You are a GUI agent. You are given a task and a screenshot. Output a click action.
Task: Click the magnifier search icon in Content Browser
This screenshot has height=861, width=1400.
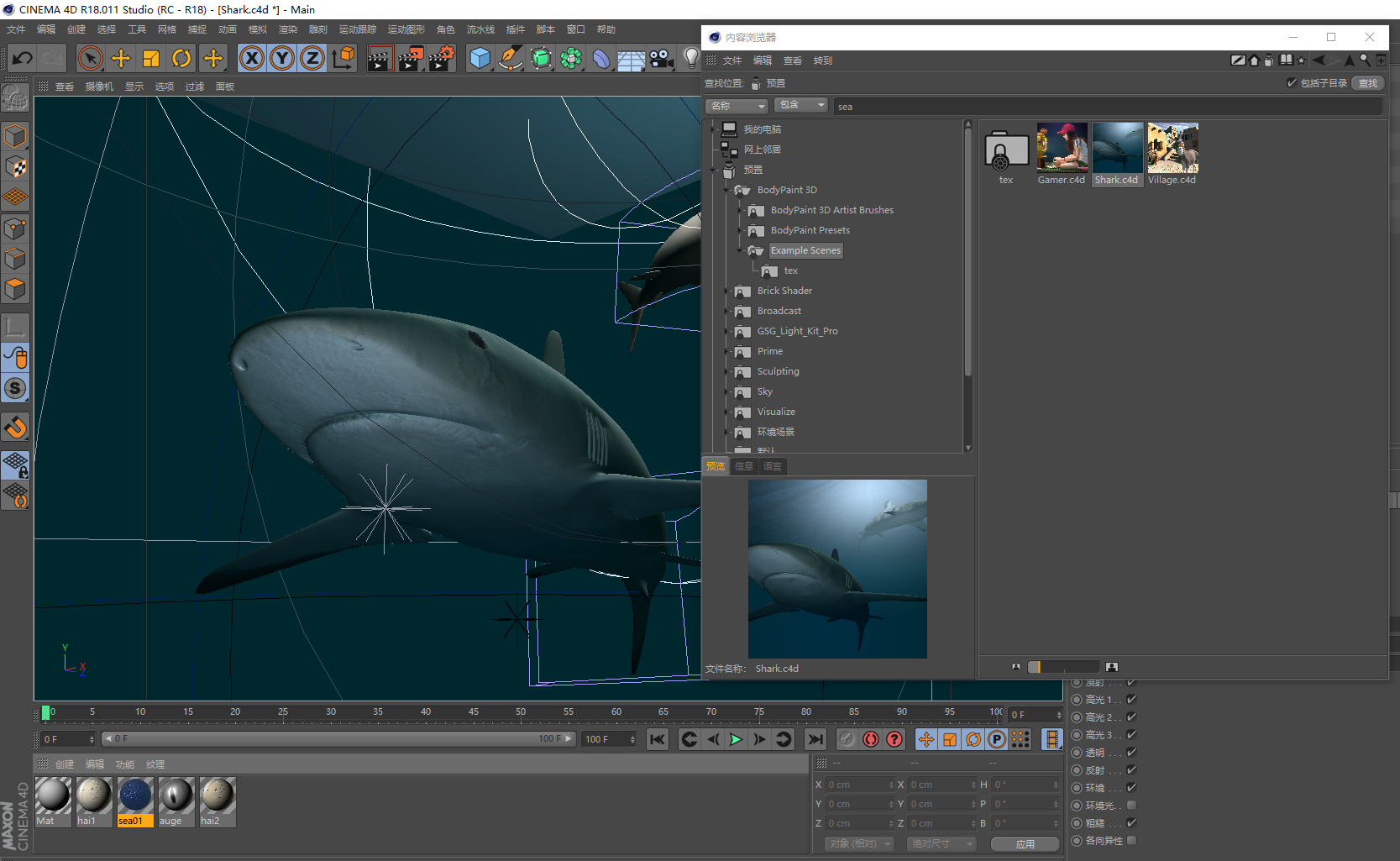(1365, 60)
